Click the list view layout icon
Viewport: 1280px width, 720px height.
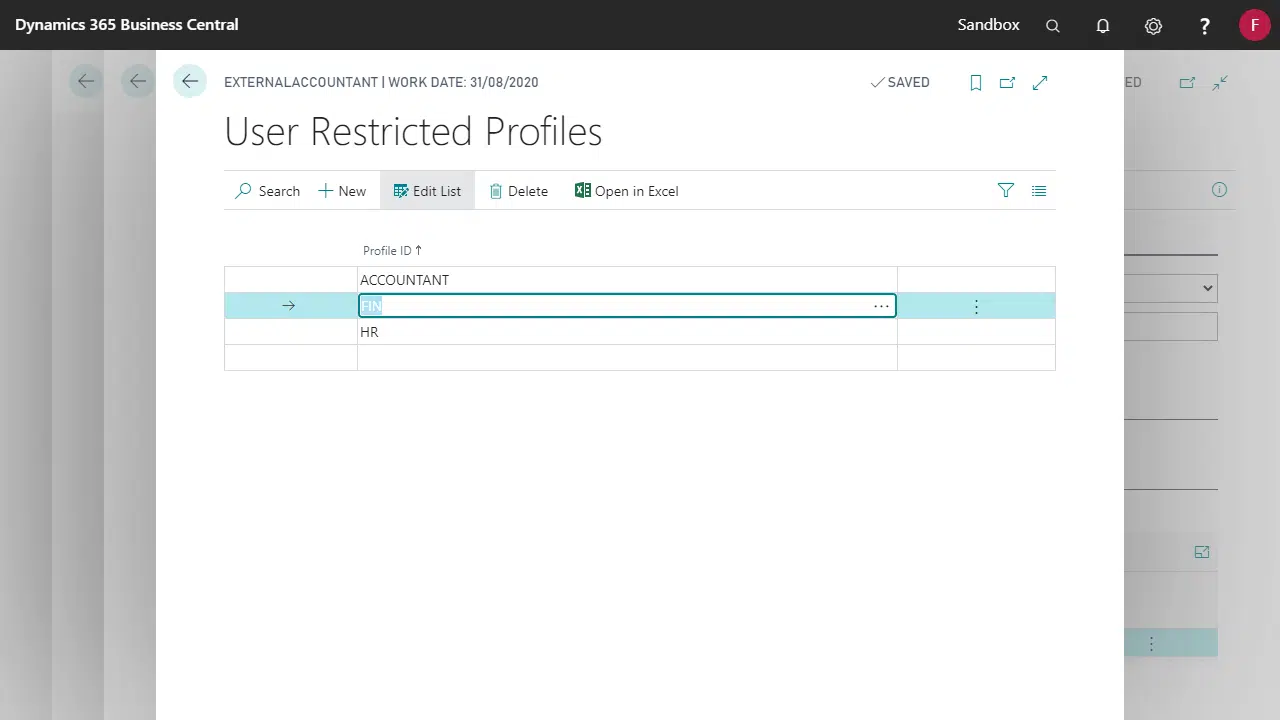tap(1039, 190)
